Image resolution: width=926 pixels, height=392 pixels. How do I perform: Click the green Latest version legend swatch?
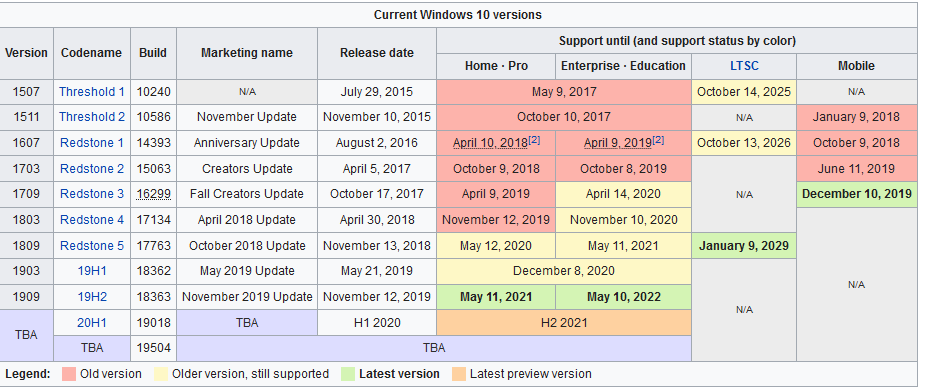[x=347, y=374]
